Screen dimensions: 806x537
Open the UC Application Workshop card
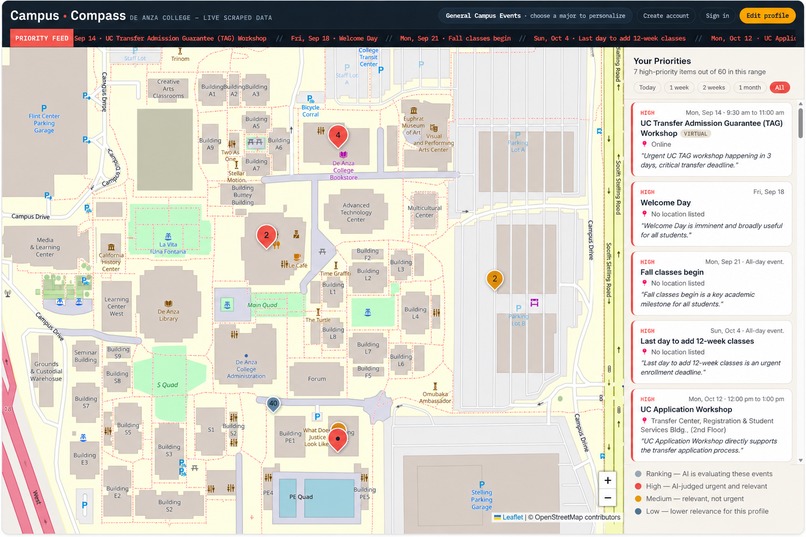tap(711, 424)
